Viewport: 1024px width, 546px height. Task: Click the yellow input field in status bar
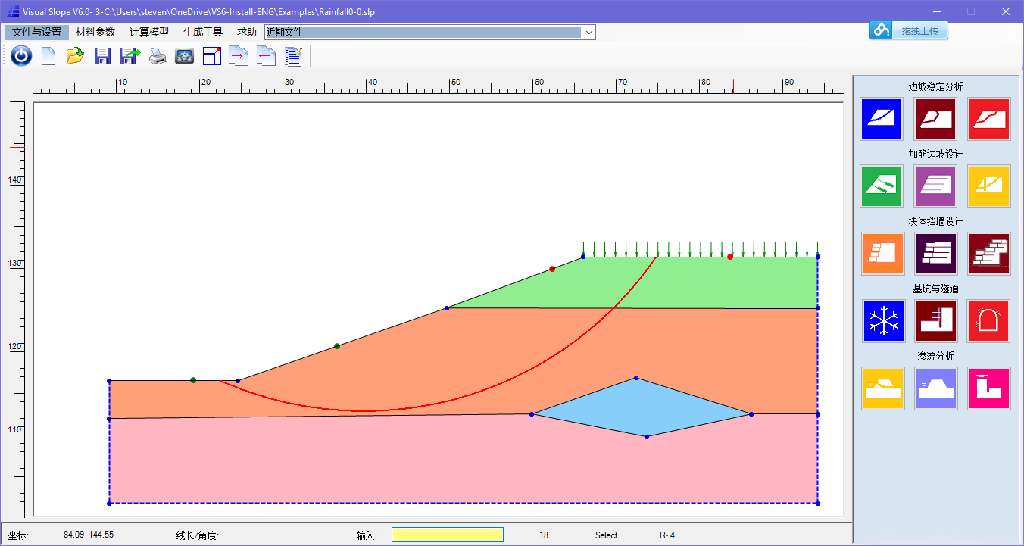click(x=447, y=535)
